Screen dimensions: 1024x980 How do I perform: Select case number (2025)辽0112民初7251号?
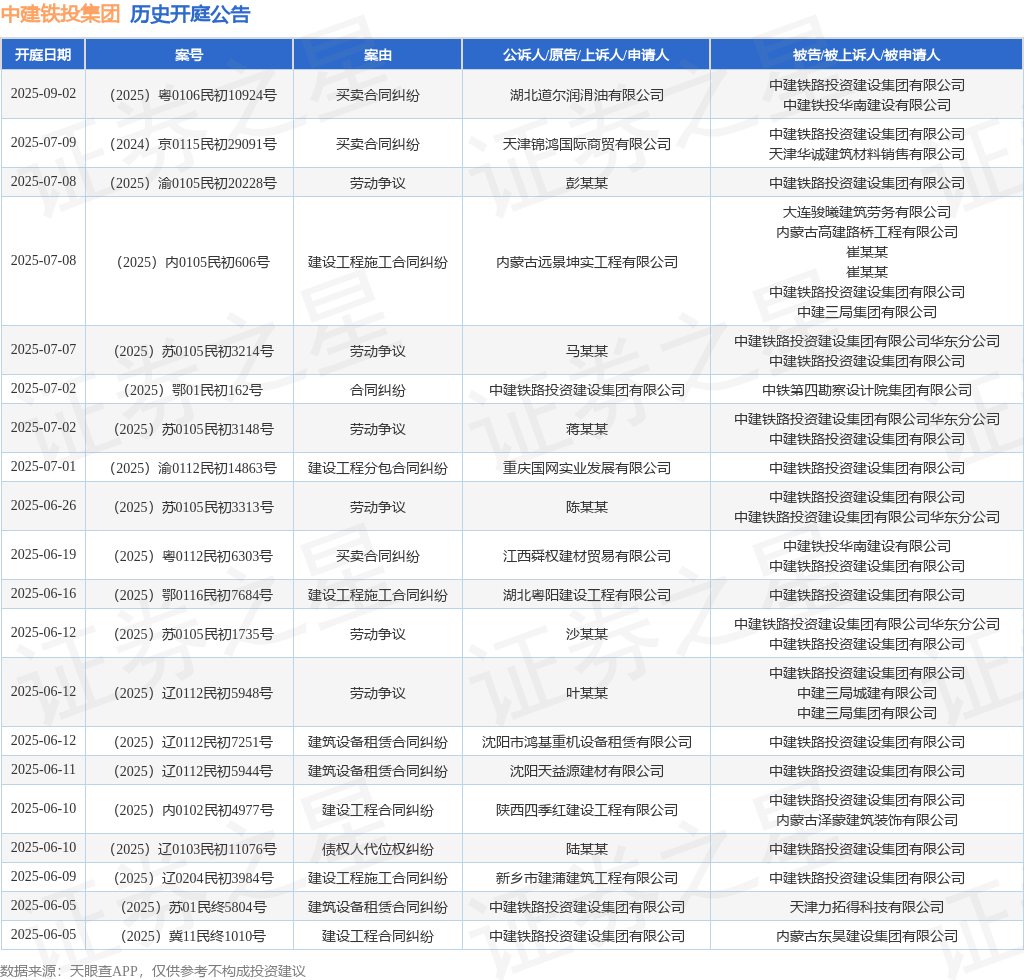coord(193,742)
